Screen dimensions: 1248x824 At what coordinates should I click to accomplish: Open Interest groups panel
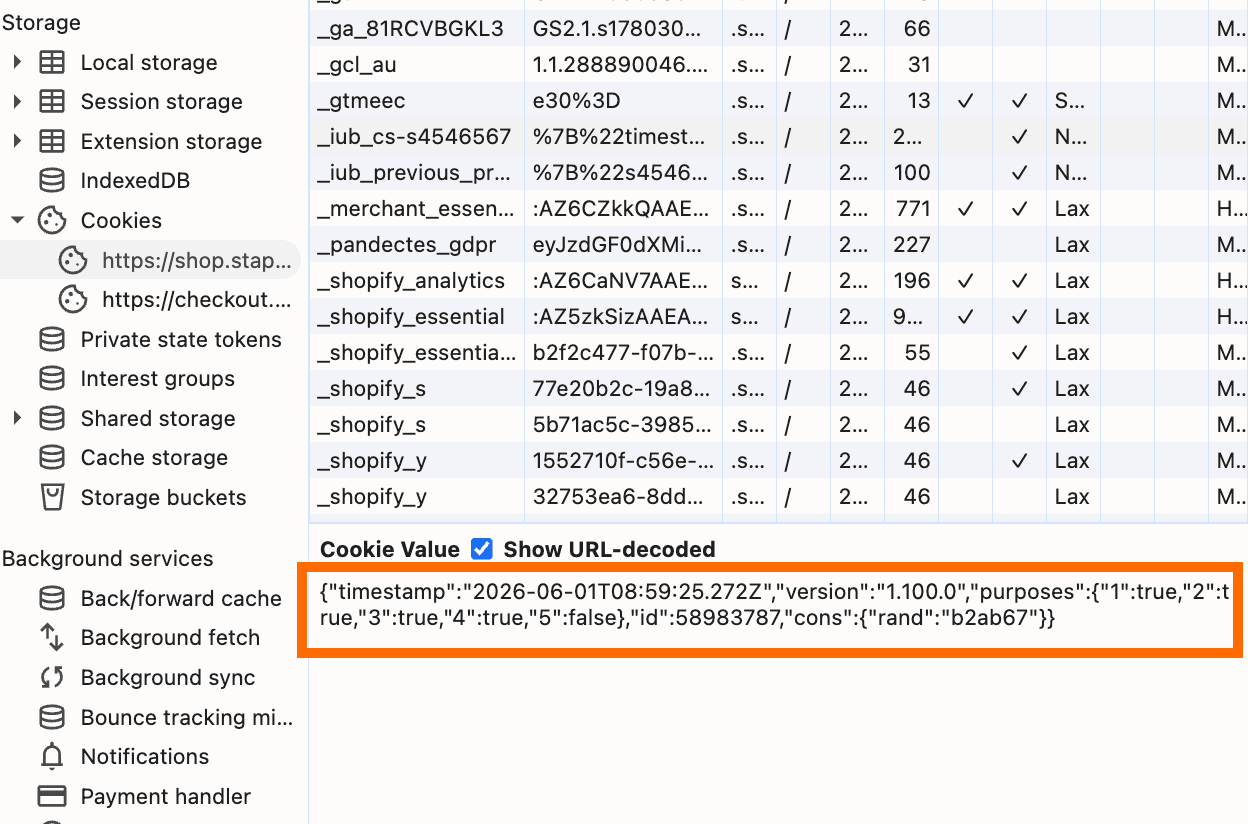pos(158,379)
